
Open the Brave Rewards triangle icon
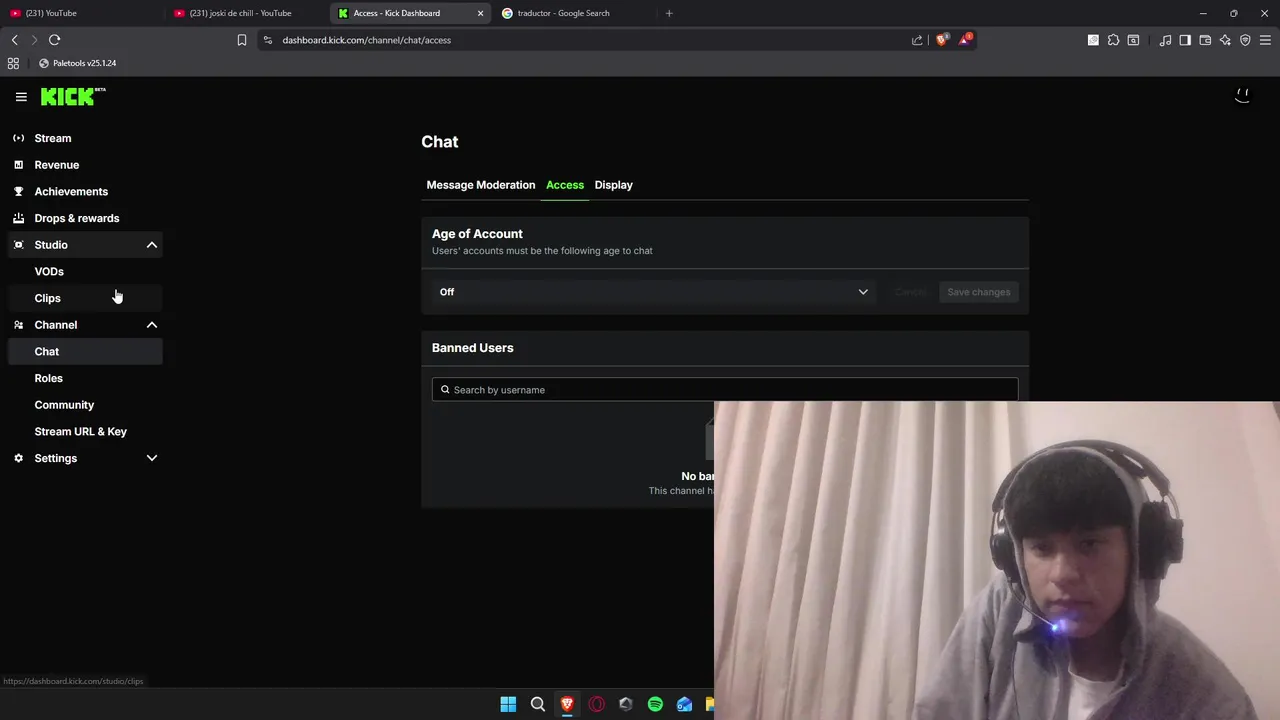tap(965, 40)
